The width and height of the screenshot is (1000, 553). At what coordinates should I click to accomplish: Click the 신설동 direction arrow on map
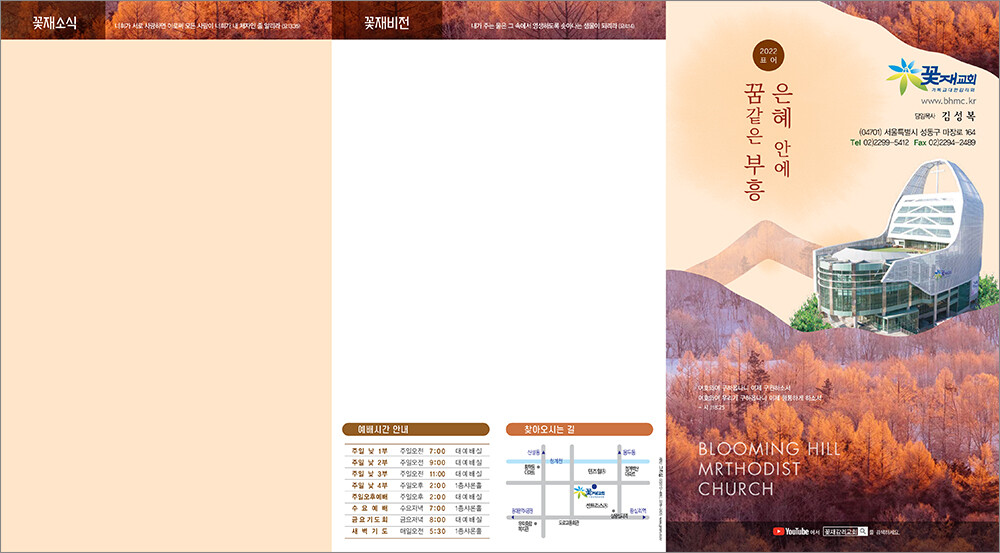[x=545, y=451]
